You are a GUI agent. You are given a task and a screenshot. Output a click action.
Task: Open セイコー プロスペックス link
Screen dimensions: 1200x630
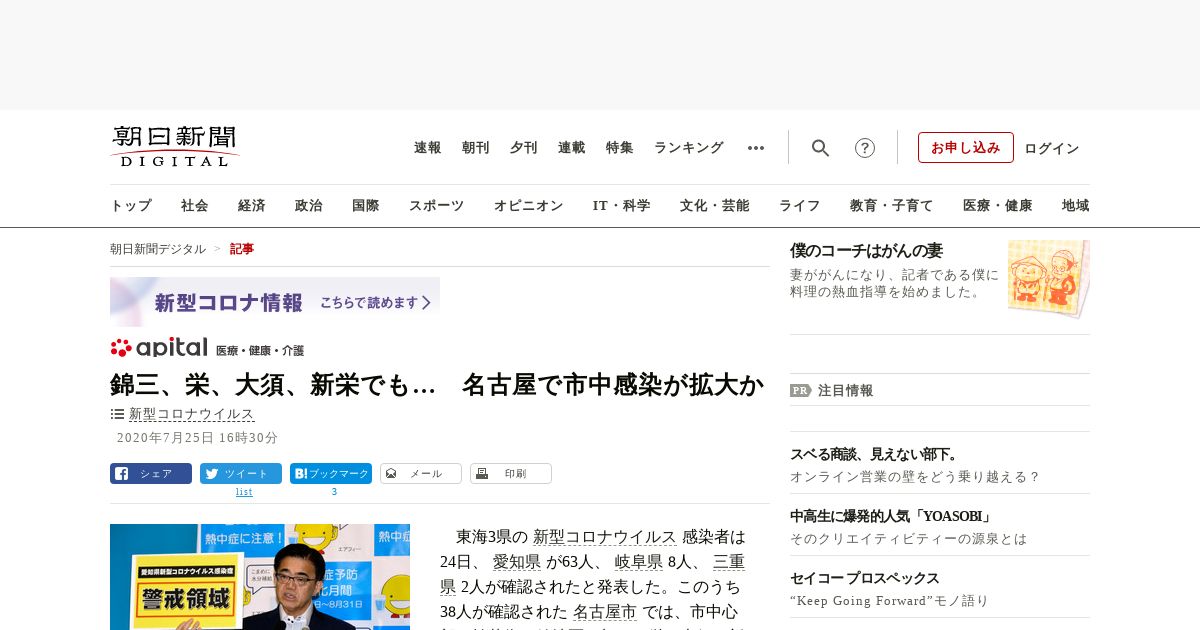click(x=865, y=578)
